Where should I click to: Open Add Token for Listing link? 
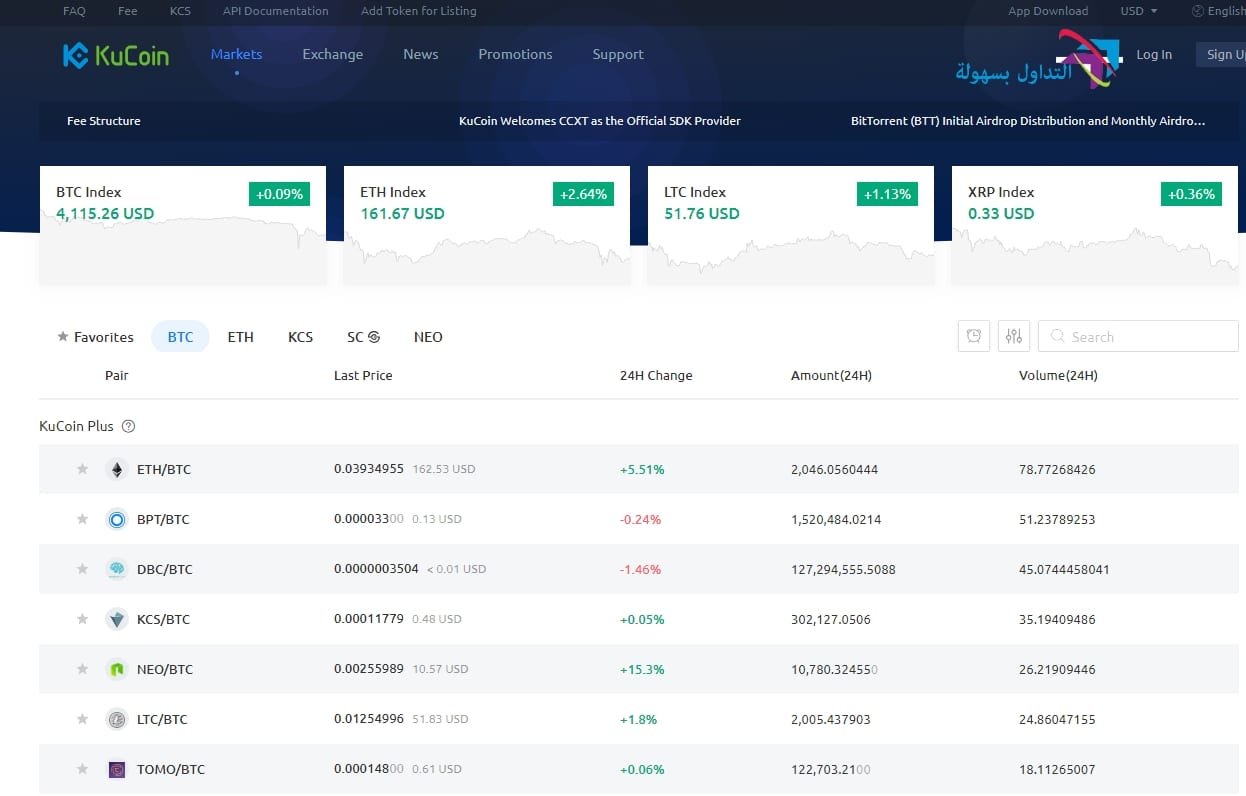418,11
